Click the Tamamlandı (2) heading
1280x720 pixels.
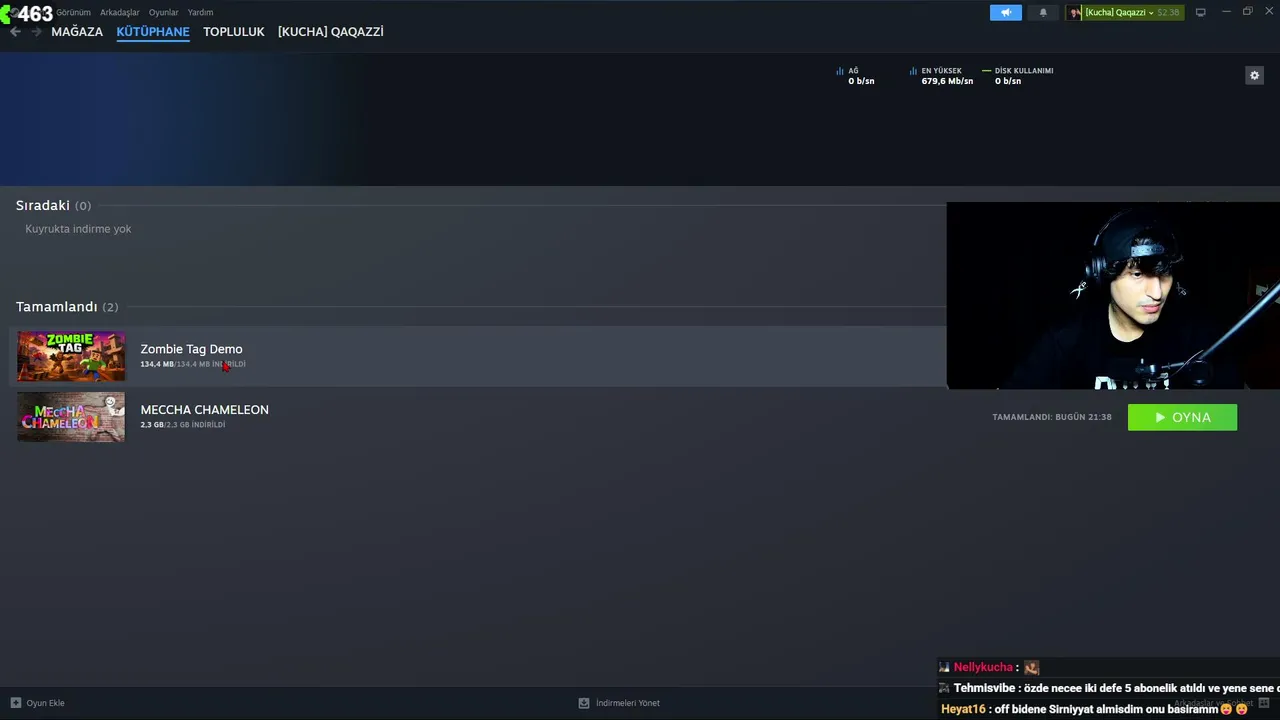[67, 307]
